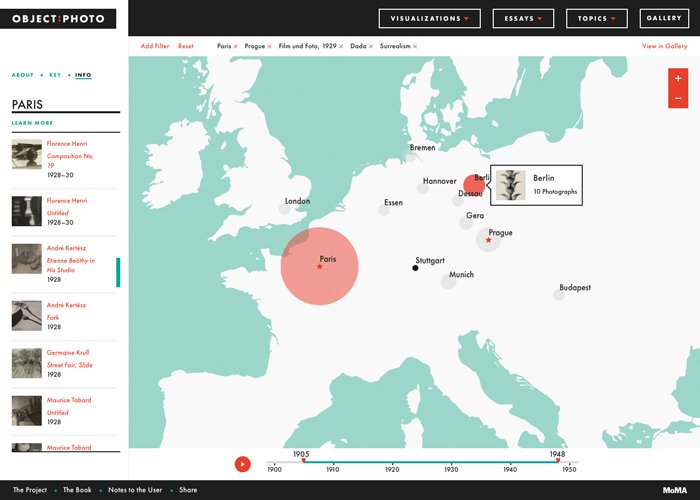
Task: Switch to the Key tab
Action: tap(55, 75)
